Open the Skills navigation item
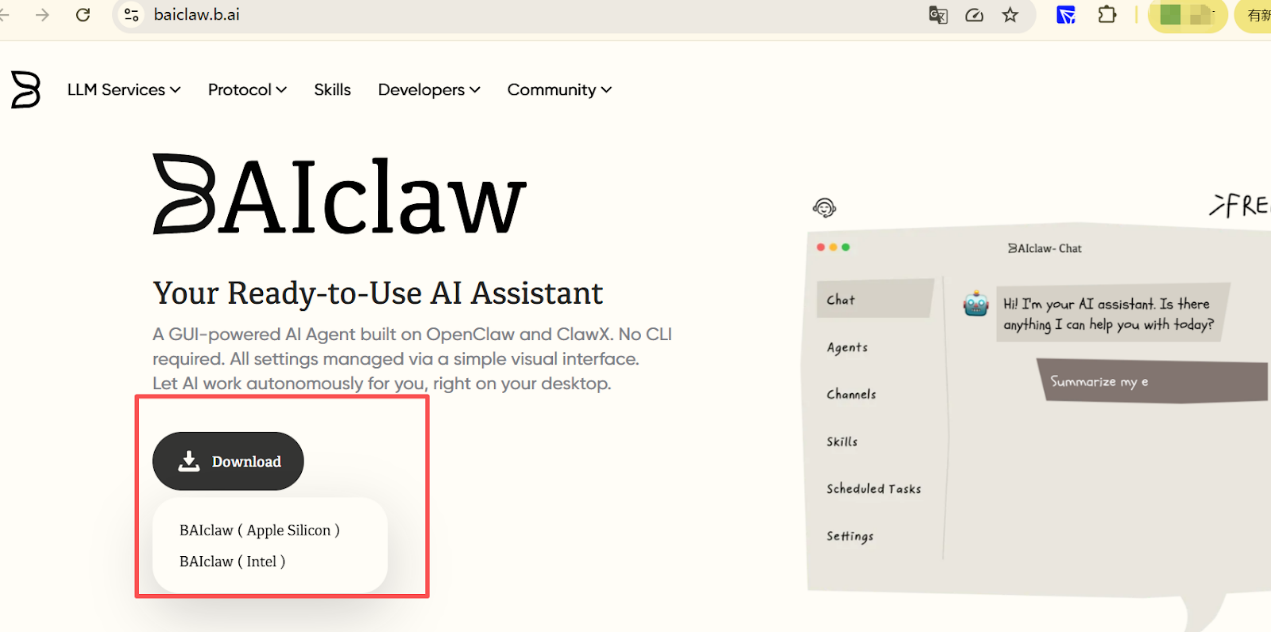 (332, 90)
